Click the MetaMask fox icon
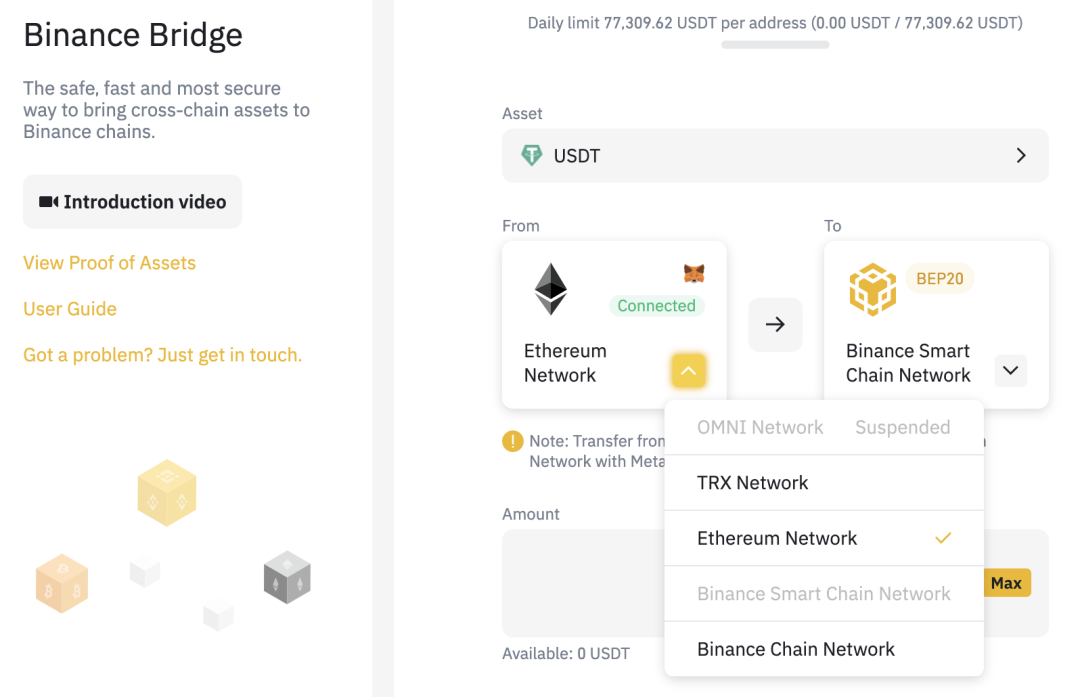This screenshot has height=697, width=1080. pyautogui.click(x=693, y=273)
